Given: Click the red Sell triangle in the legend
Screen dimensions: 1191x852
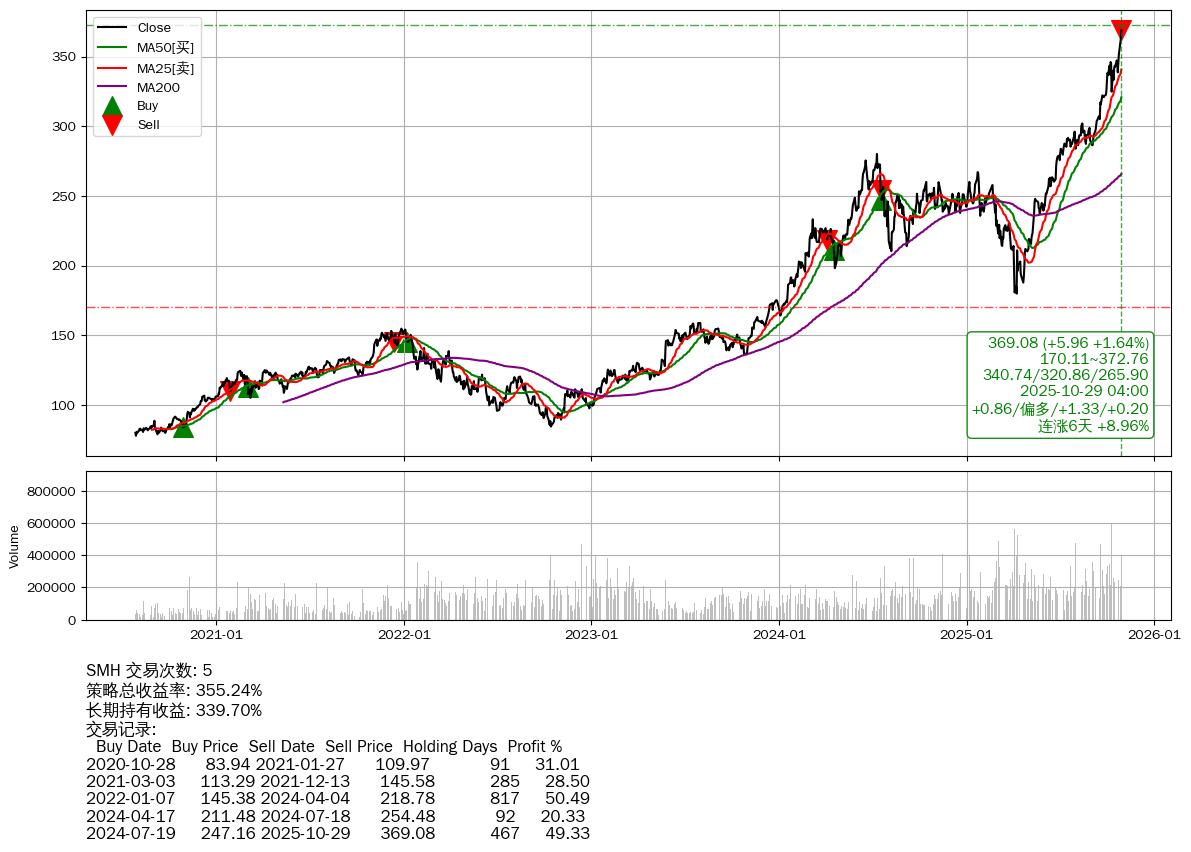Looking at the screenshot, I should 113,125.
